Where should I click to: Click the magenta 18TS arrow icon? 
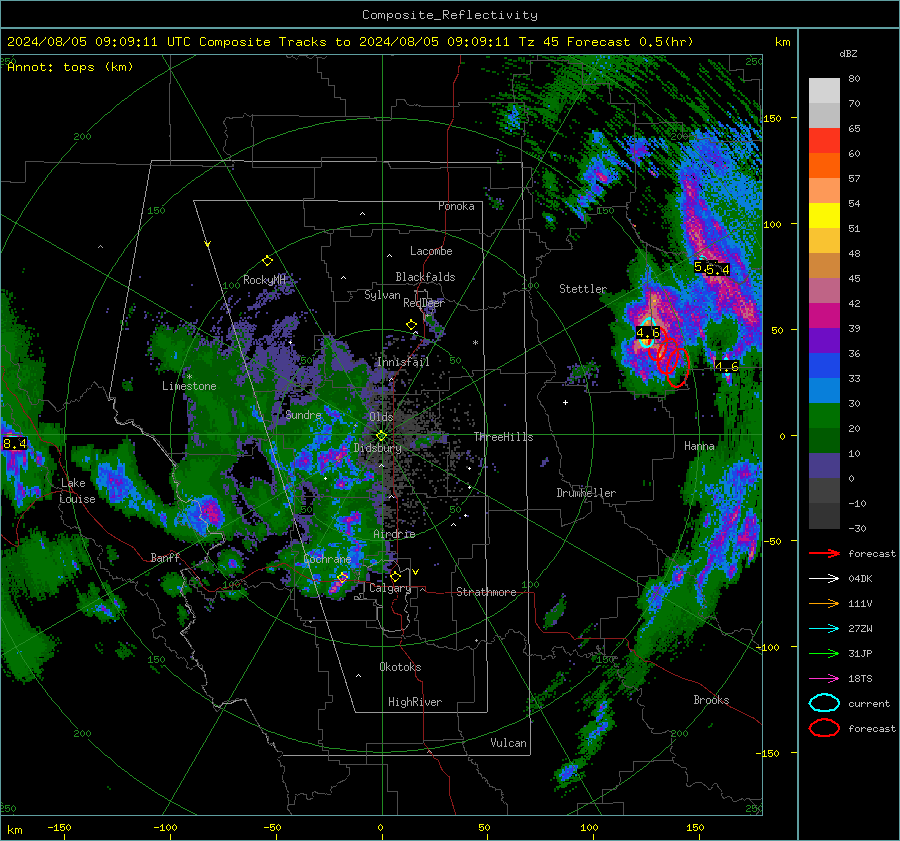click(824, 679)
